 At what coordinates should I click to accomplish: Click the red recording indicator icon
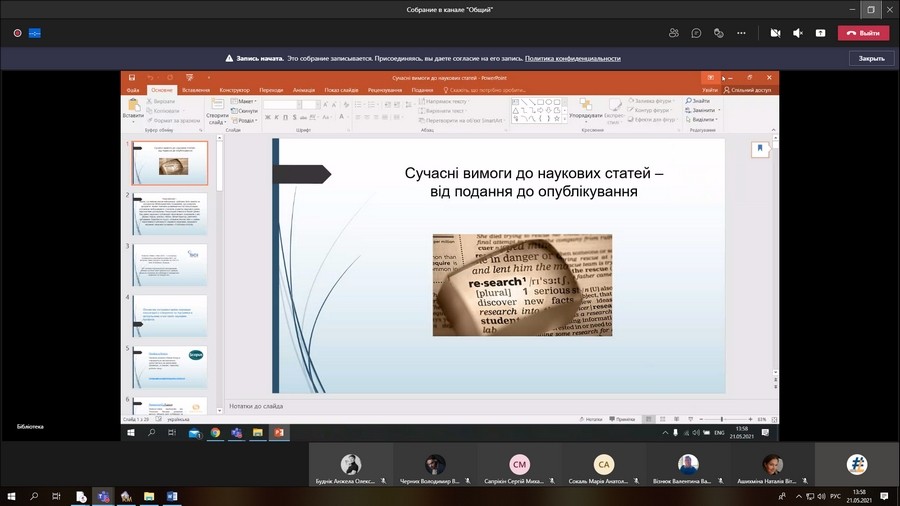click(x=18, y=33)
